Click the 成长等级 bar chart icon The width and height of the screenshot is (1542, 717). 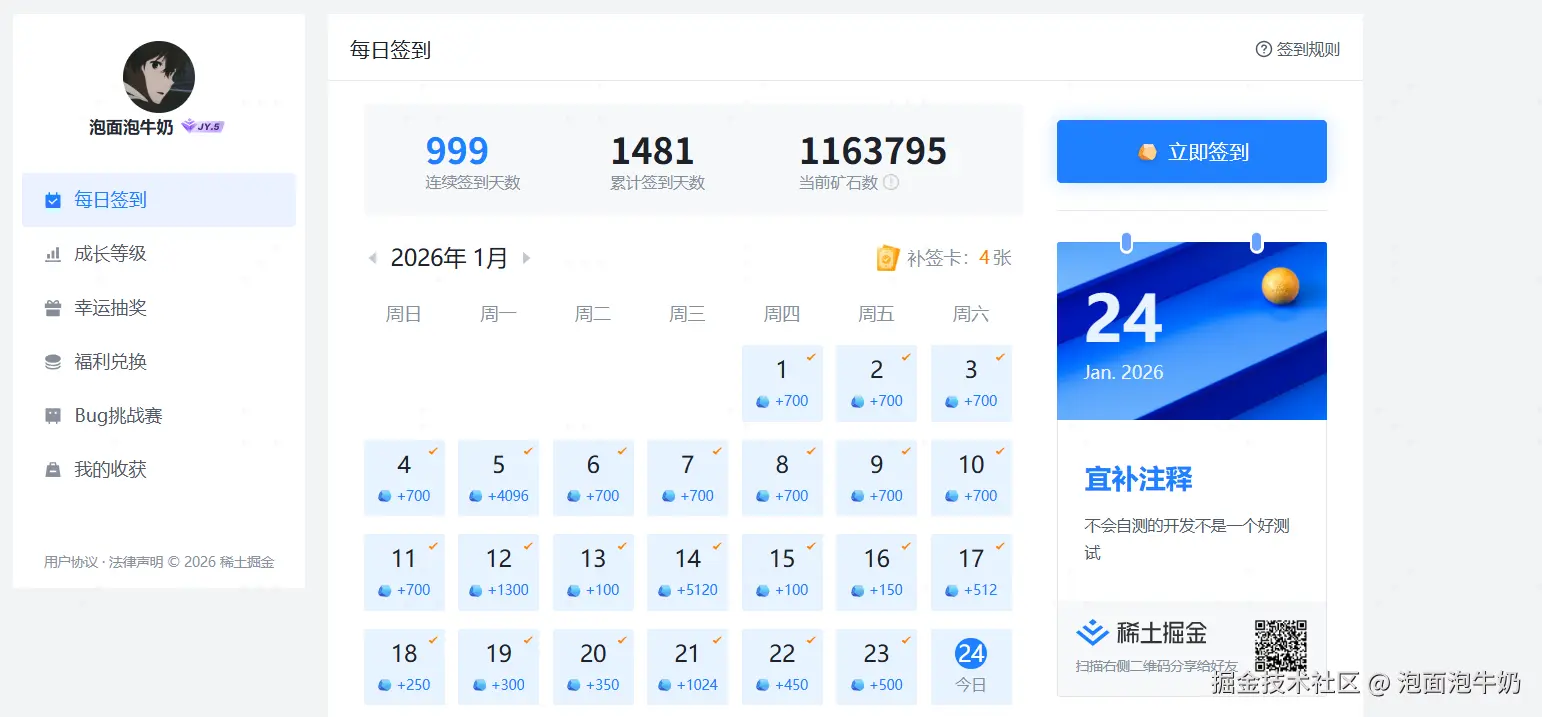[53, 255]
